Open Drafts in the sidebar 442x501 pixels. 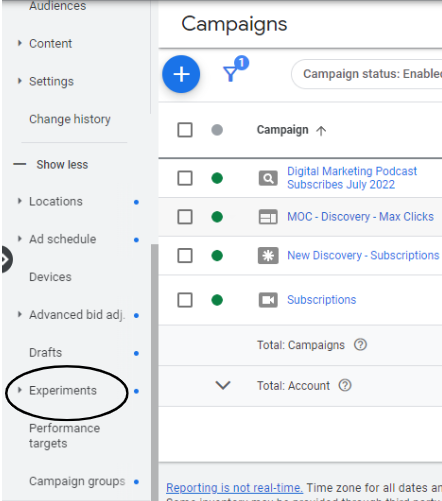45,352
